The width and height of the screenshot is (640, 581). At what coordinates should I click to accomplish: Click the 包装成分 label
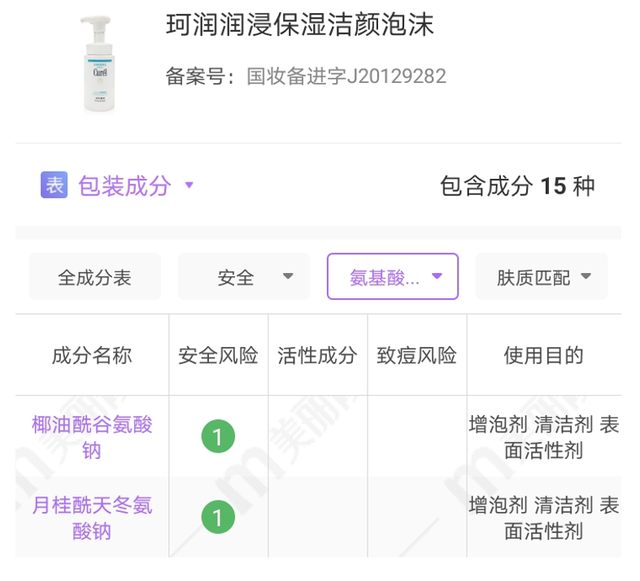pyautogui.click(x=124, y=185)
